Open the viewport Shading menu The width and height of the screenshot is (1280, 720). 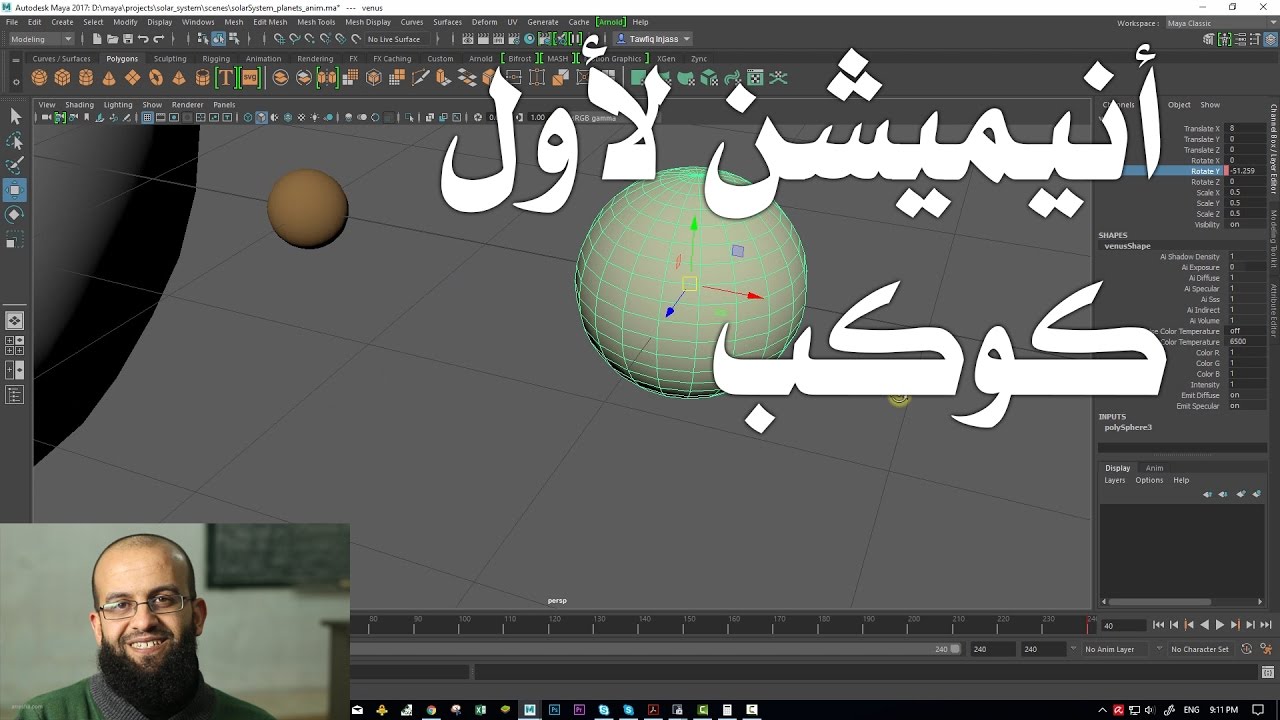79,104
